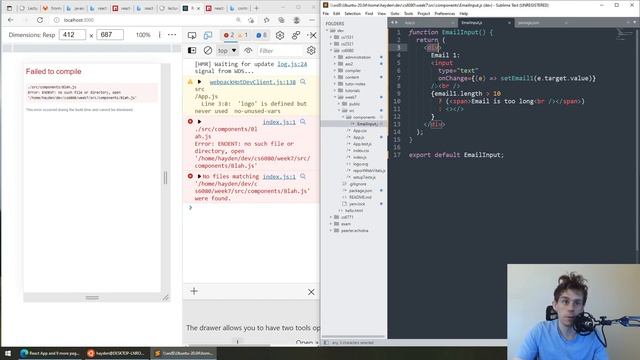Expand the first error message triangle
Image resolution: width=640 pixels, height=360 pixels.
pyautogui.click(x=200, y=122)
